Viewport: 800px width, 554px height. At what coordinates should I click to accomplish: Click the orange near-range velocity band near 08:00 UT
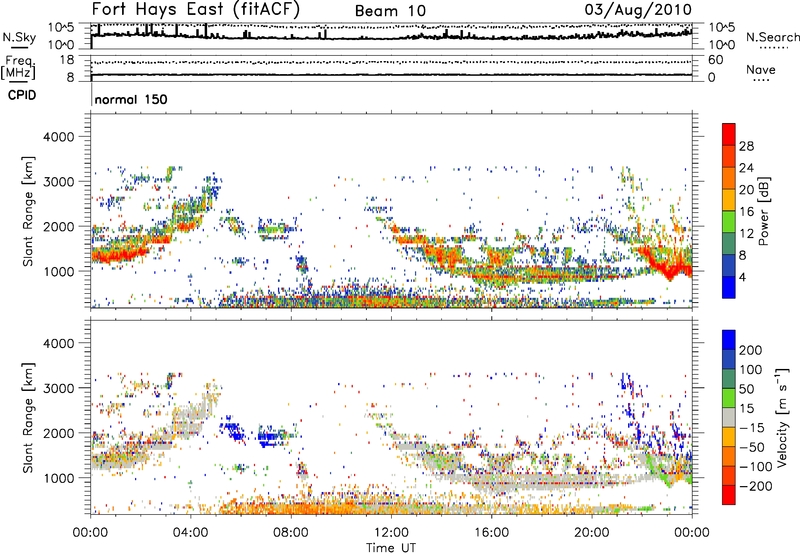click(291, 508)
